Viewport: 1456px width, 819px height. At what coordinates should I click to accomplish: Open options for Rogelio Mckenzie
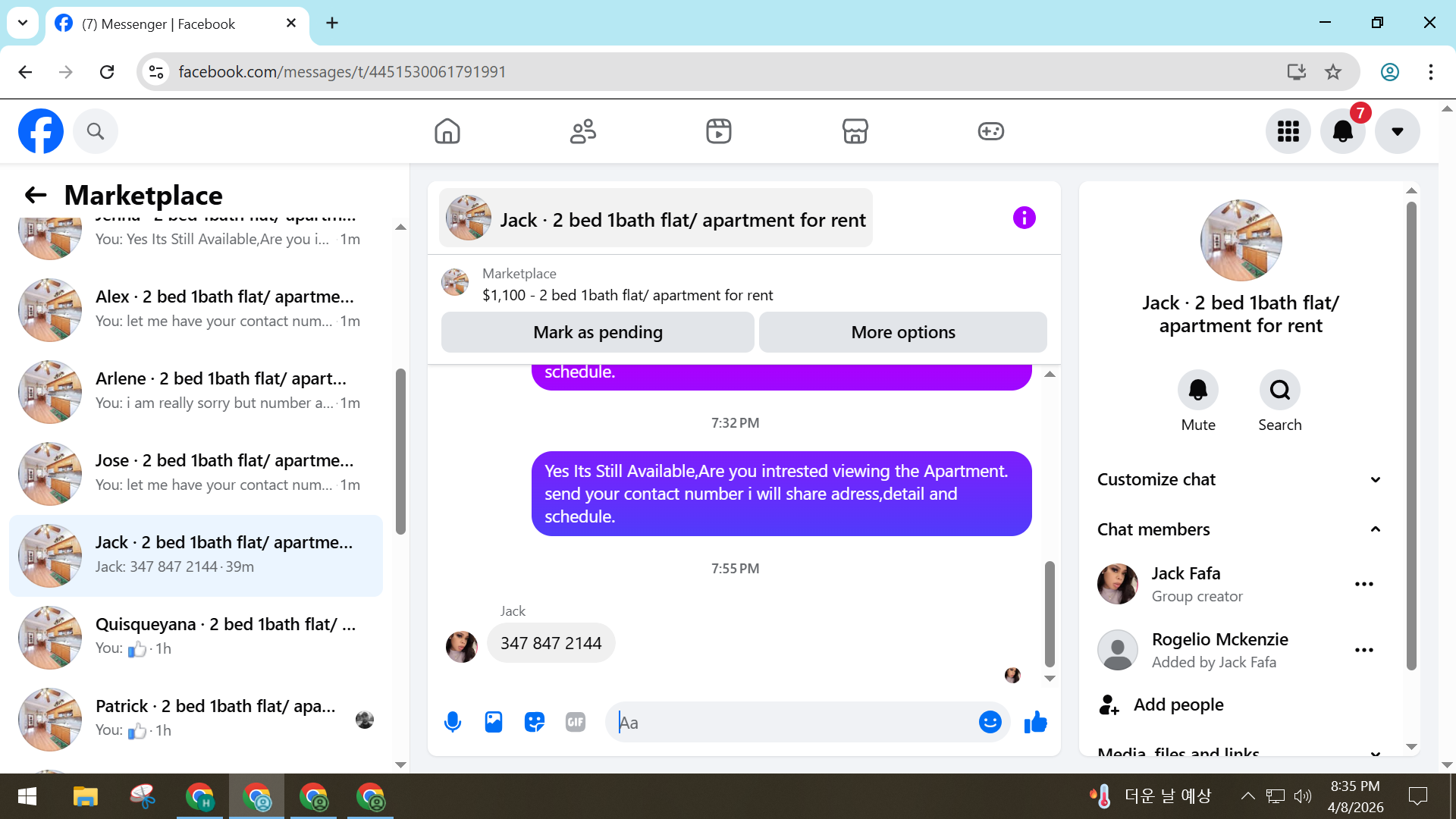tap(1363, 650)
